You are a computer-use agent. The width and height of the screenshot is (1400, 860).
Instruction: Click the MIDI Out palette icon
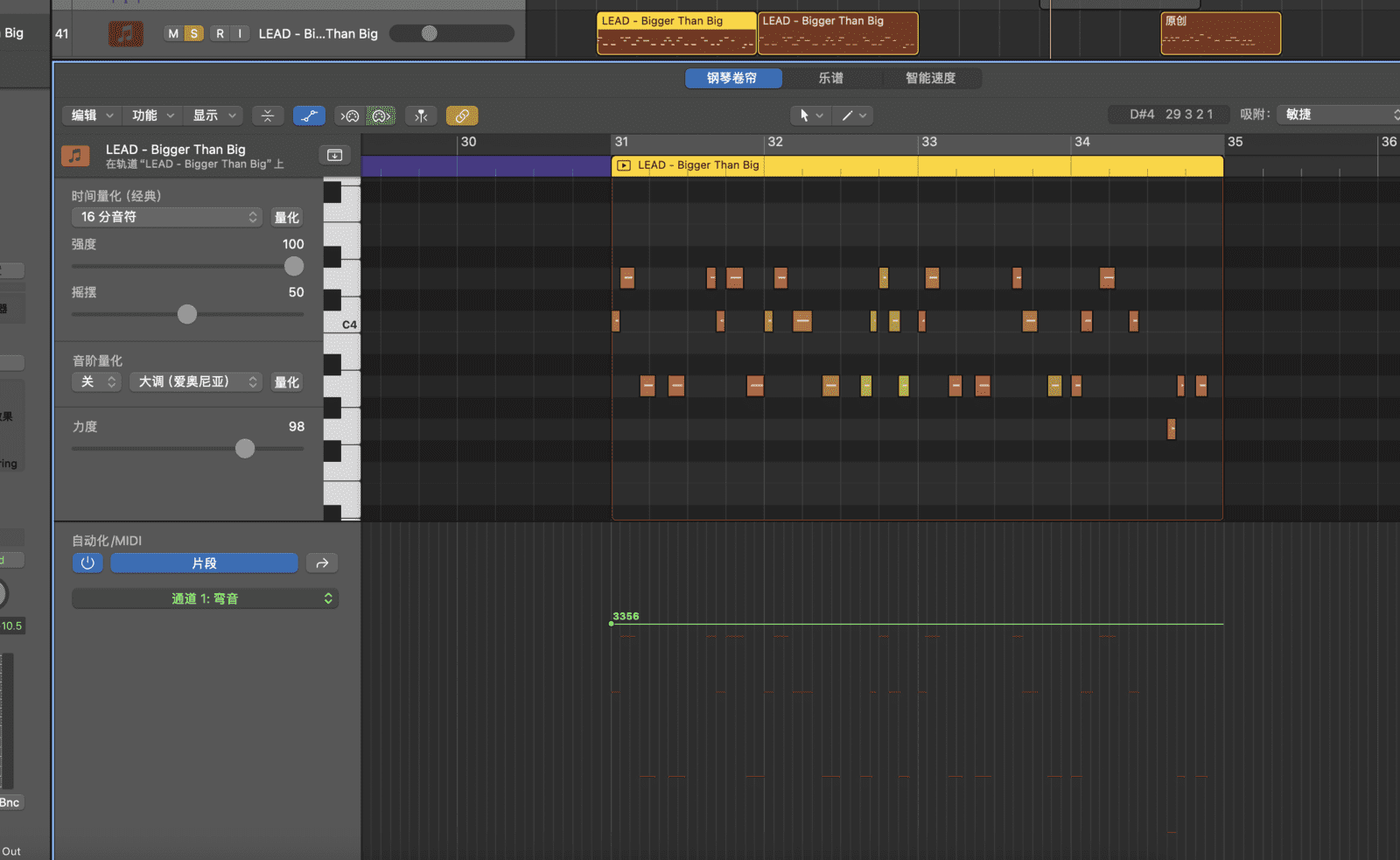pyautogui.click(x=381, y=115)
